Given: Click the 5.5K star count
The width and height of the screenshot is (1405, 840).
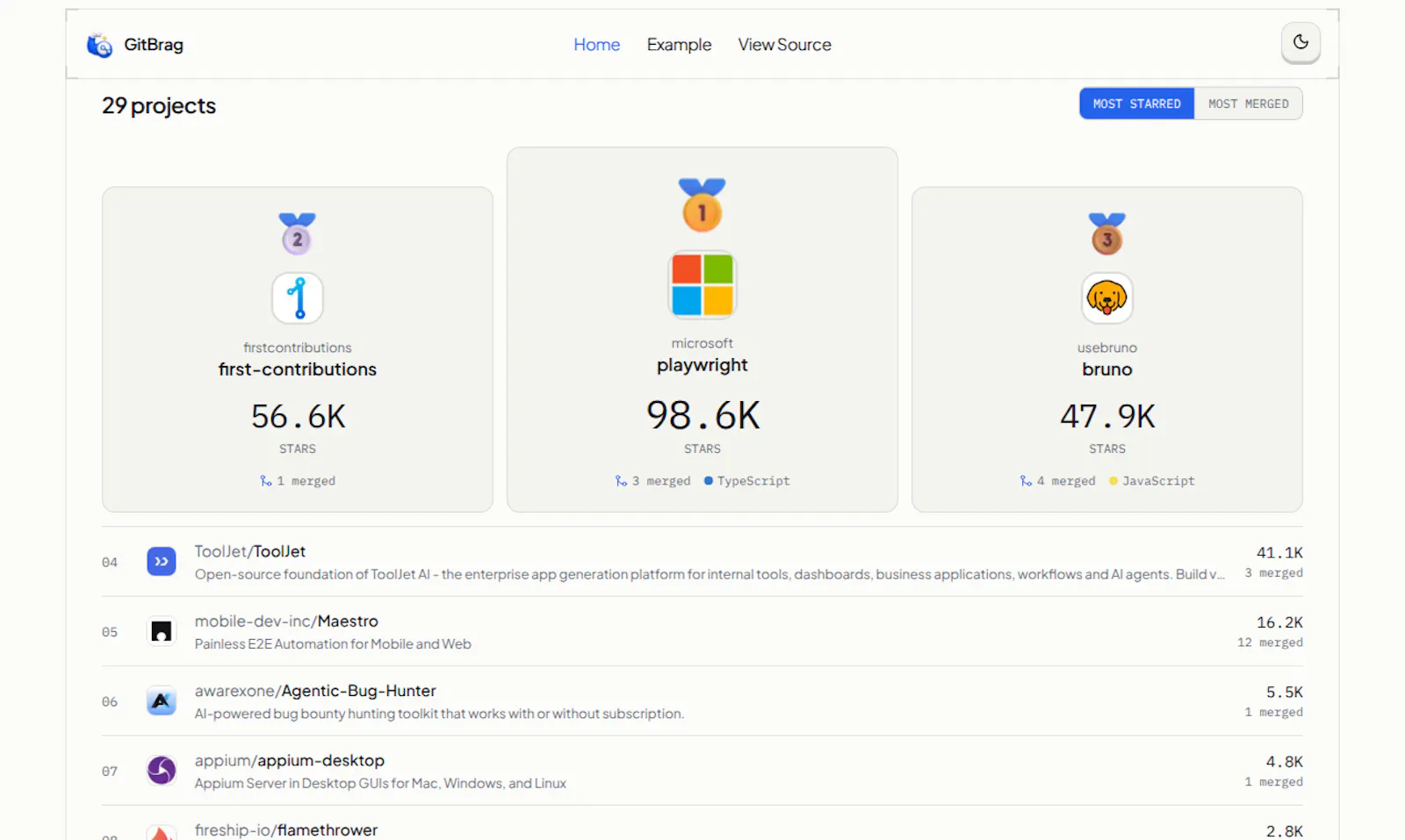Looking at the screenshot, I should click(x=1285, y=693).
